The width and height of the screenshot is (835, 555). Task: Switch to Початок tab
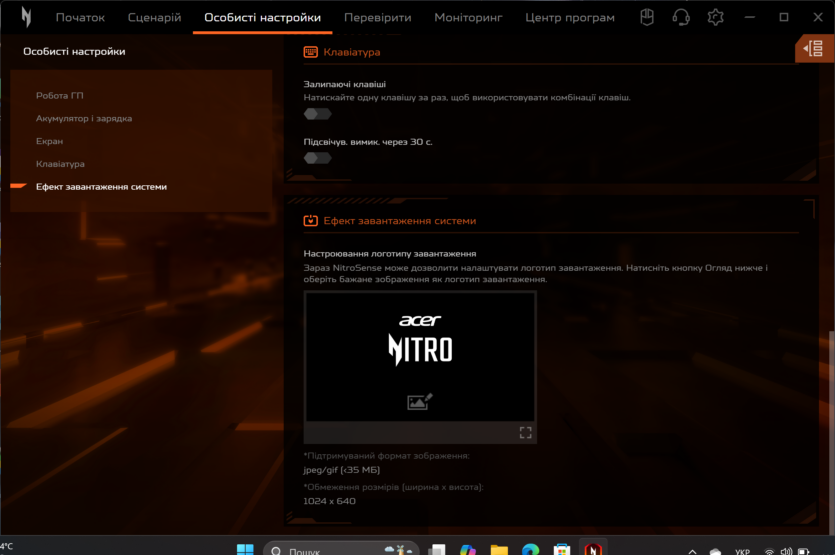80,18
